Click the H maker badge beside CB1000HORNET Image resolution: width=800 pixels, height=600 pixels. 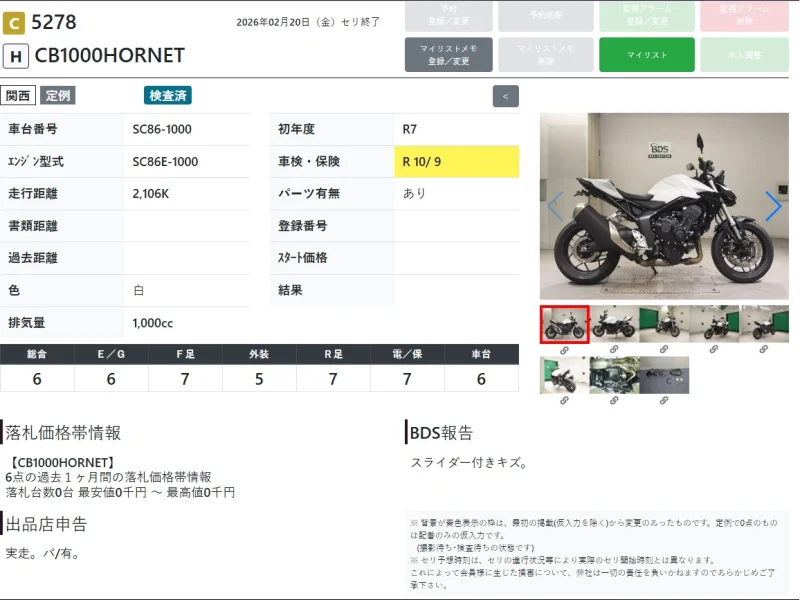coord(16,56)
